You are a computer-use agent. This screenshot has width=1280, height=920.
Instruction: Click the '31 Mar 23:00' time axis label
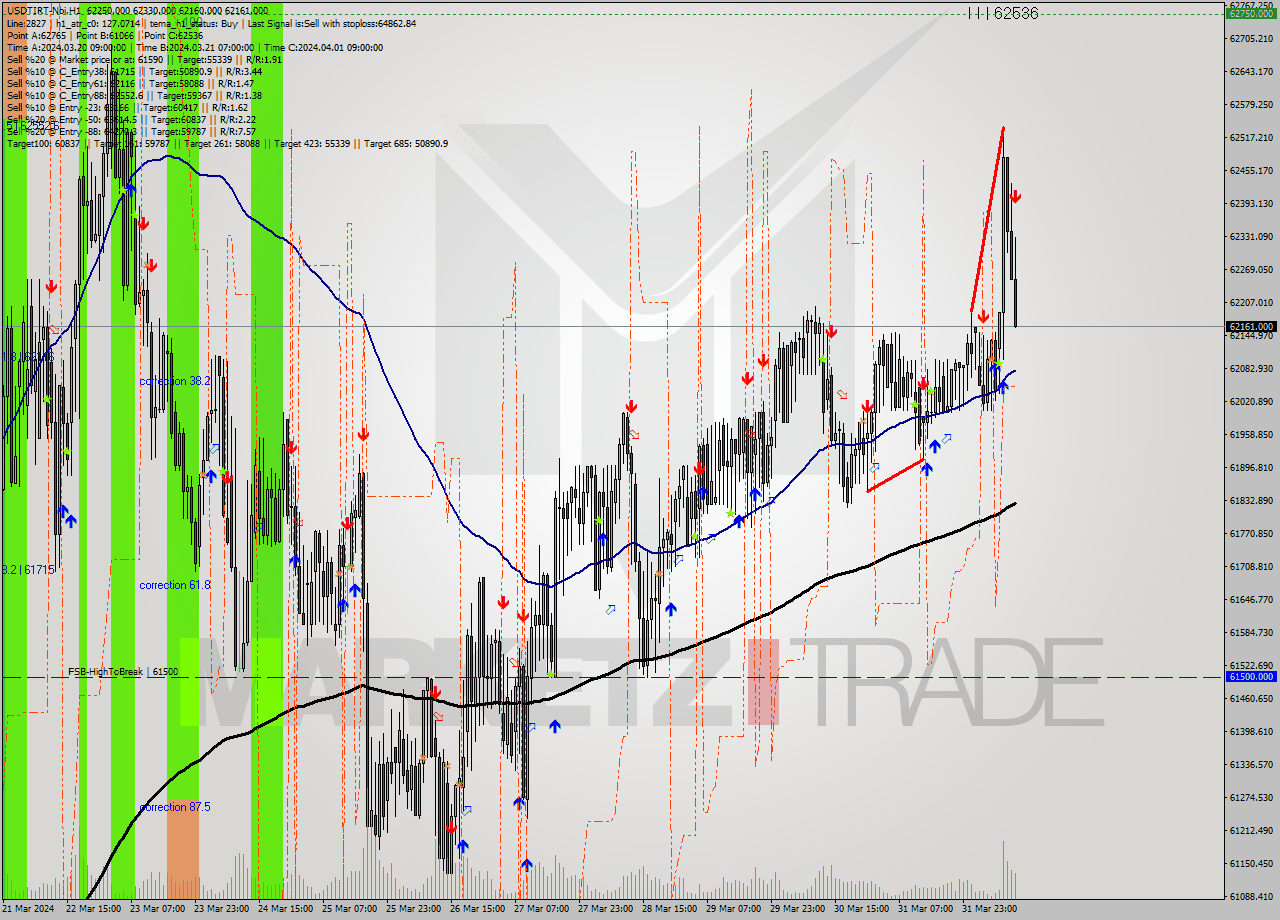990,909
